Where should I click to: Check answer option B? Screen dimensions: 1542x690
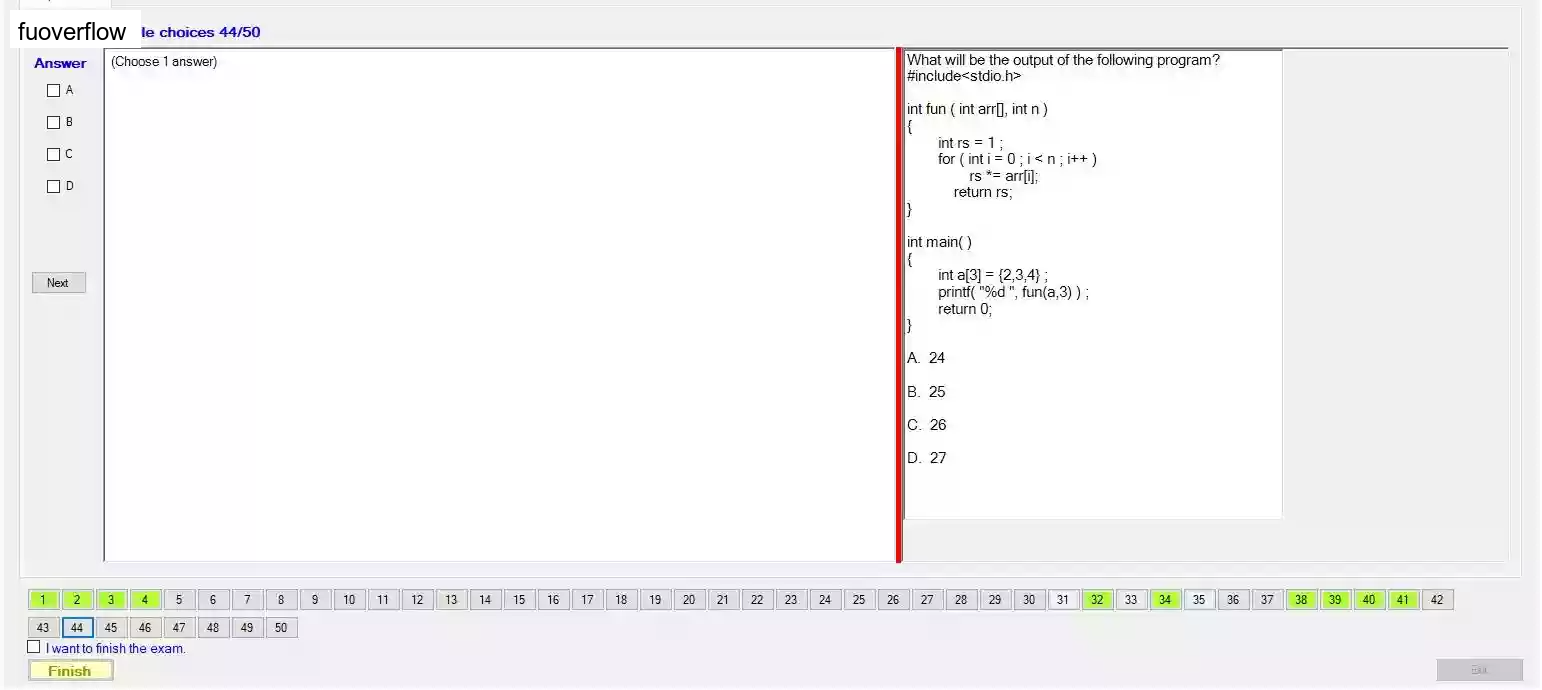coord(54,123)
